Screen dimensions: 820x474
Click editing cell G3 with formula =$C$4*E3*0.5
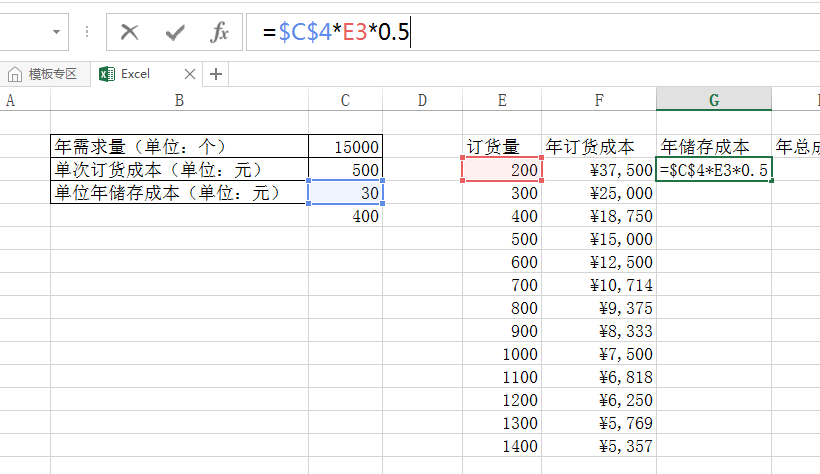click(714, 170)
